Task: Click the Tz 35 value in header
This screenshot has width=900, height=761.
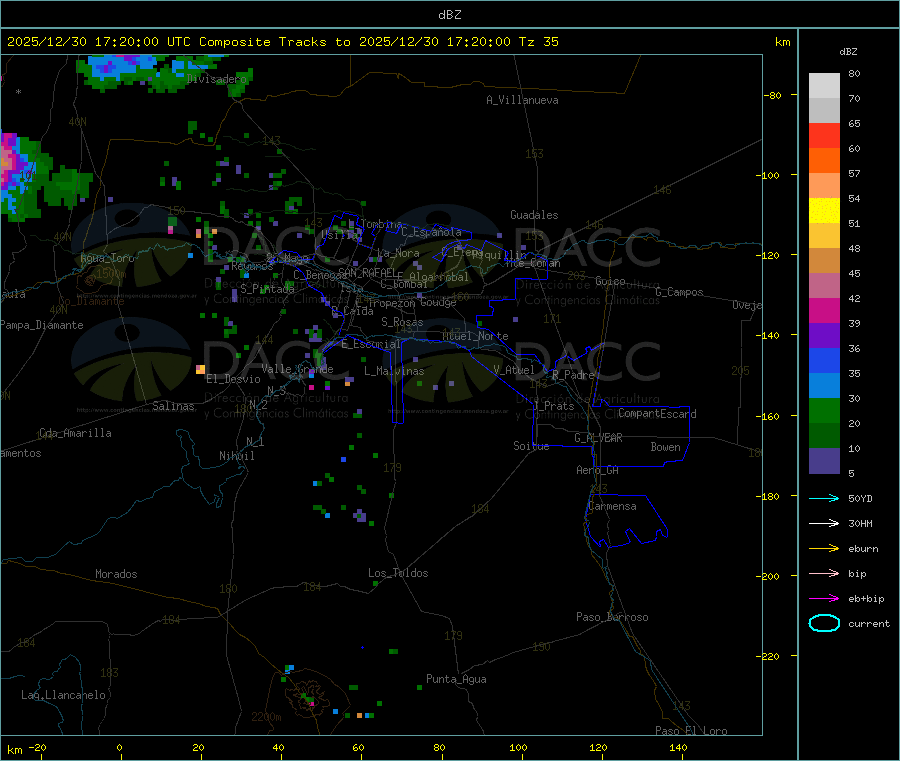Action: tap(538, 42)
